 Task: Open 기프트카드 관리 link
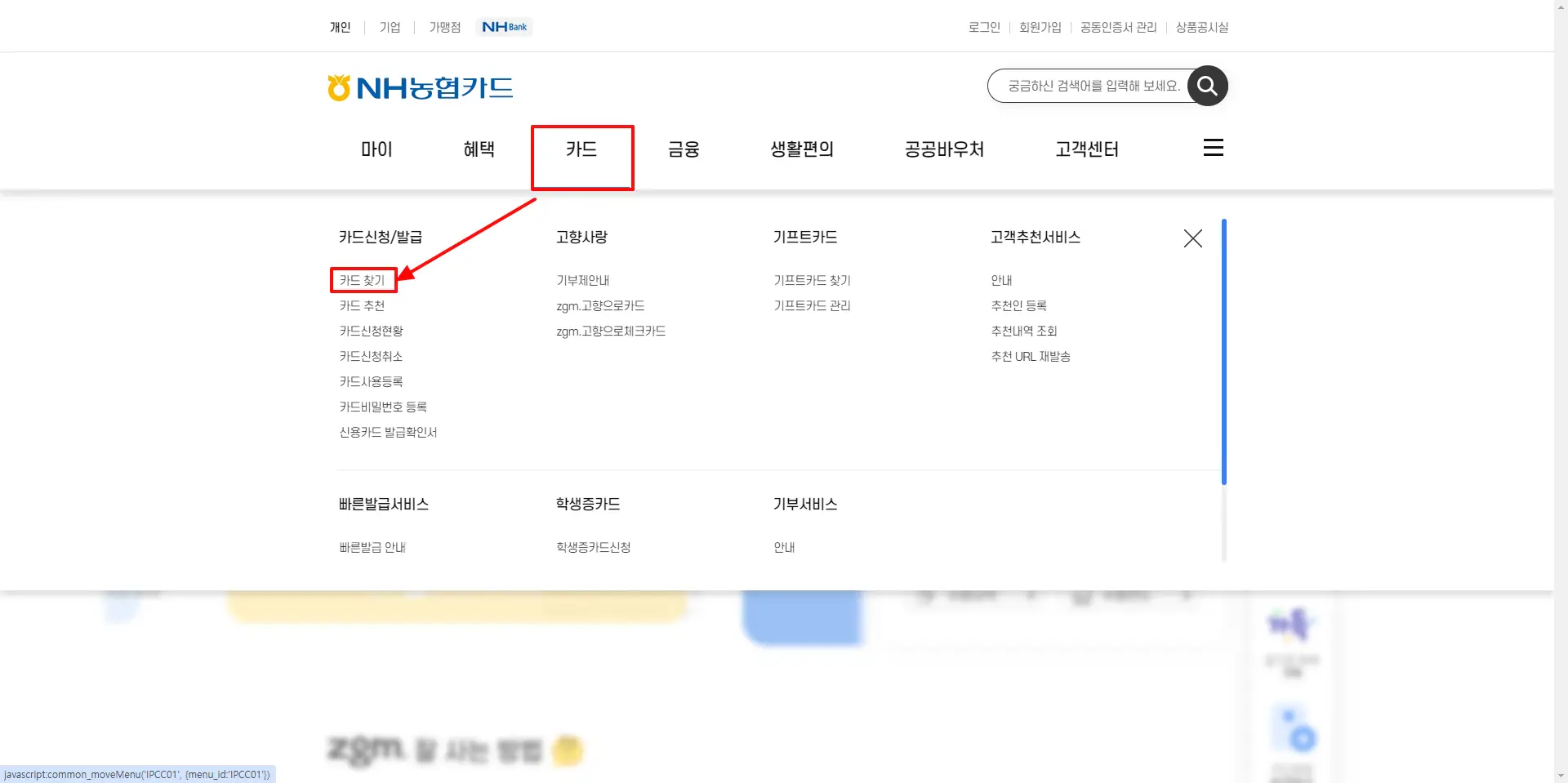[x=812, y=305]
